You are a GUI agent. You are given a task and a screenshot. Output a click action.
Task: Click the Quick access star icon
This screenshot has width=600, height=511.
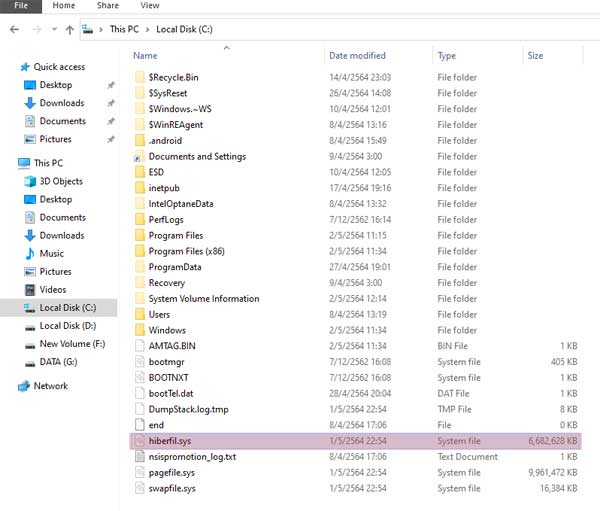click(x=25, y=67)
